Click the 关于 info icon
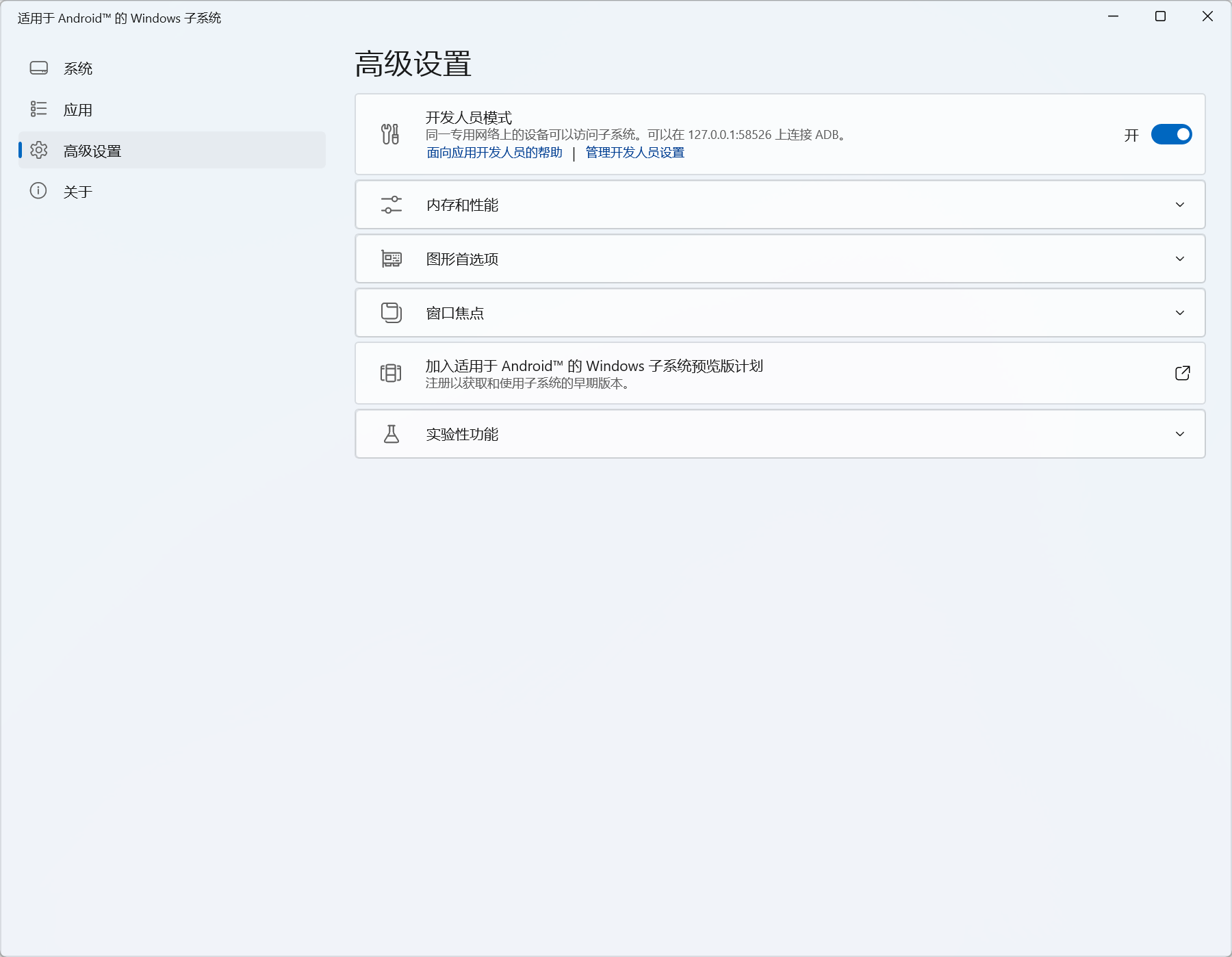The width and height of the screenshot is (1232, 957). coord(38,191)
